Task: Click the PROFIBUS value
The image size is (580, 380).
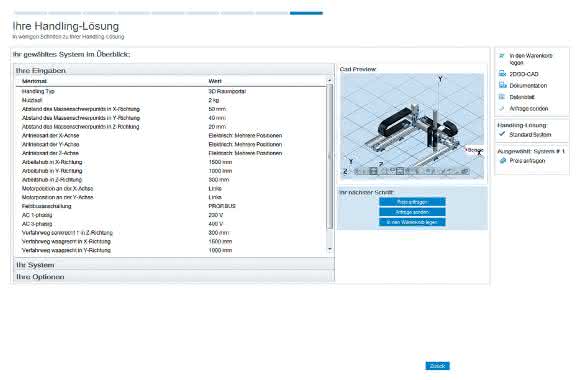Action: [x=222, y=206]
